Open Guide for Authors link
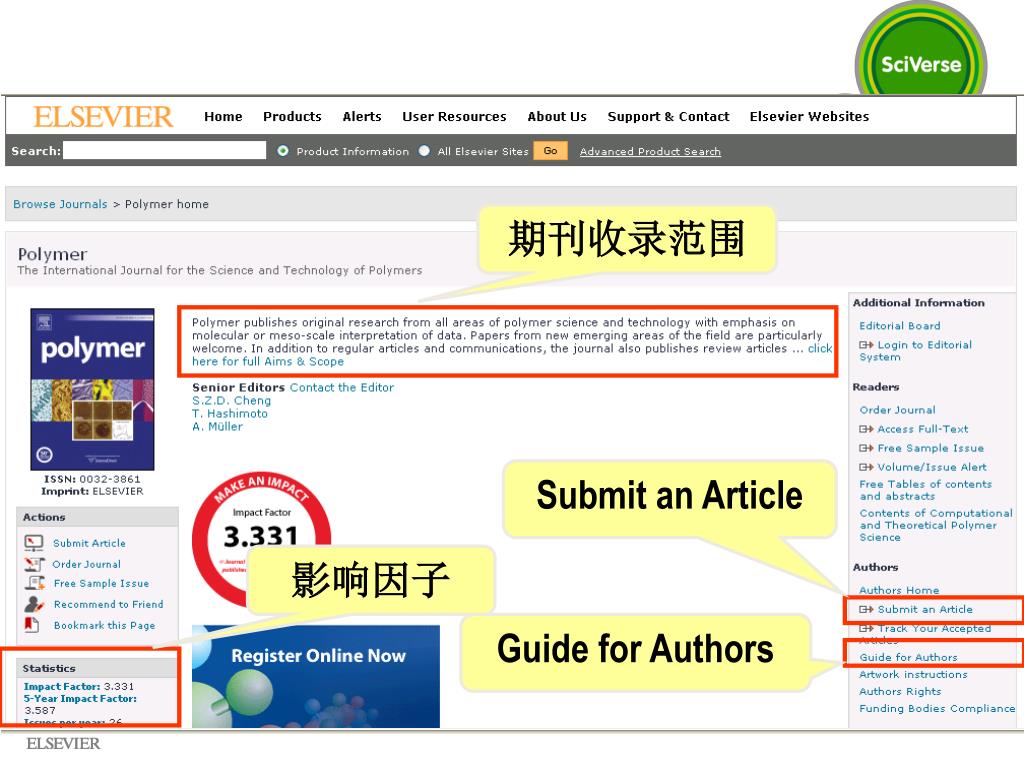Viewport: 1024px width, 768px height. 908,657
